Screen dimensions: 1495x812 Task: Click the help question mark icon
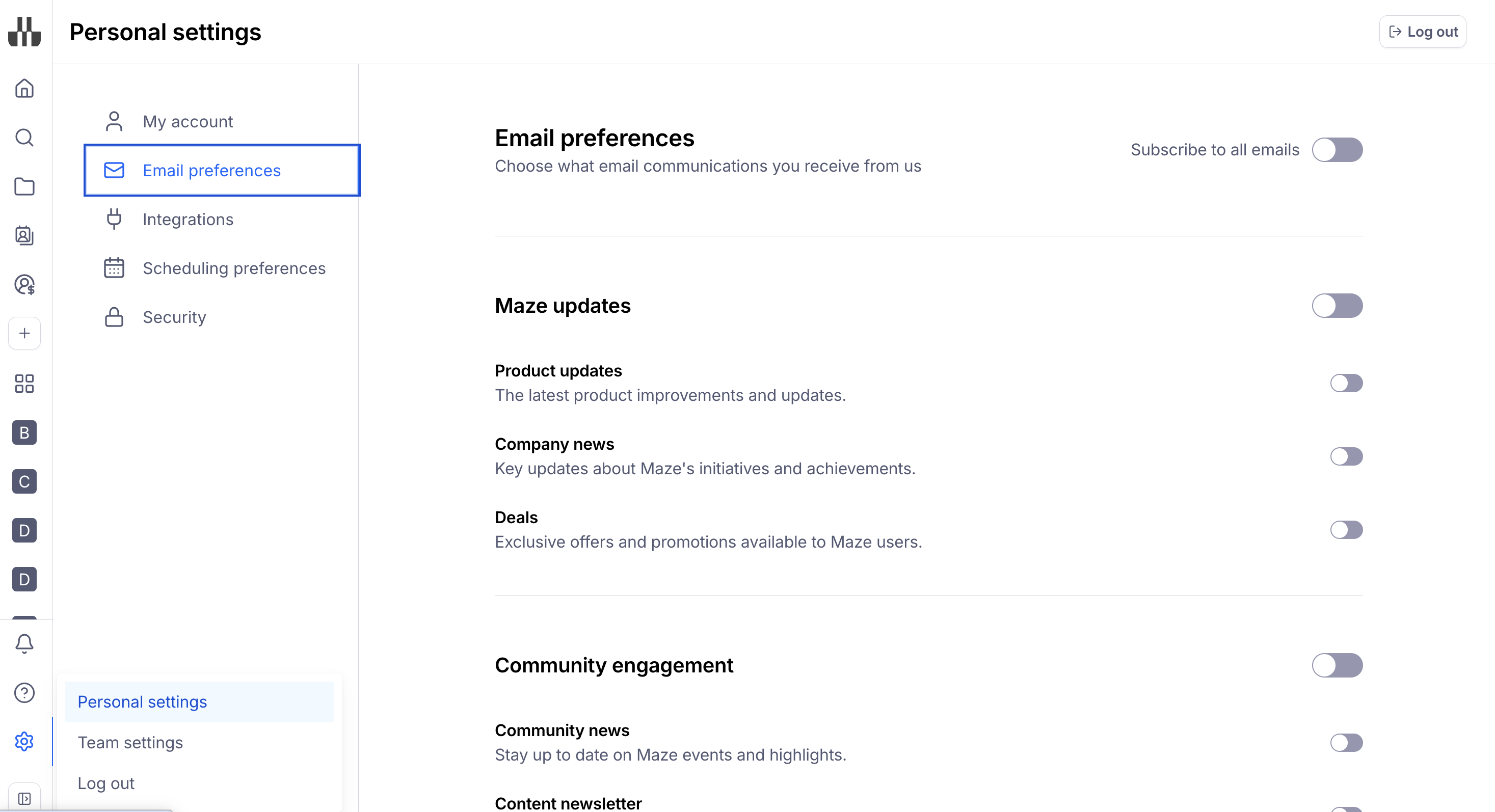coord(24,692)
